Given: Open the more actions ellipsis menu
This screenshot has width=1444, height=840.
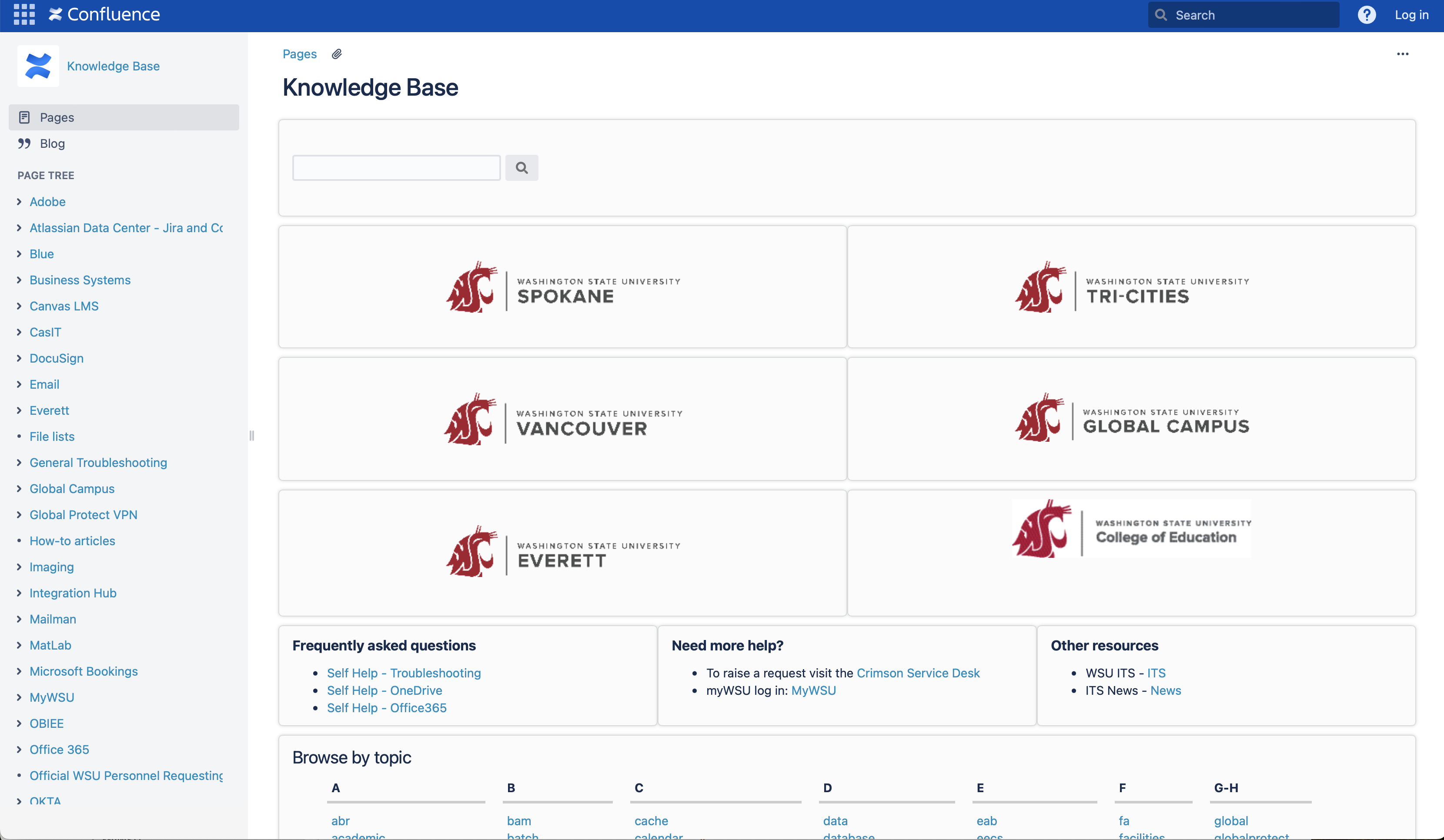Looking at the screenshot, I should point(1403,54).
